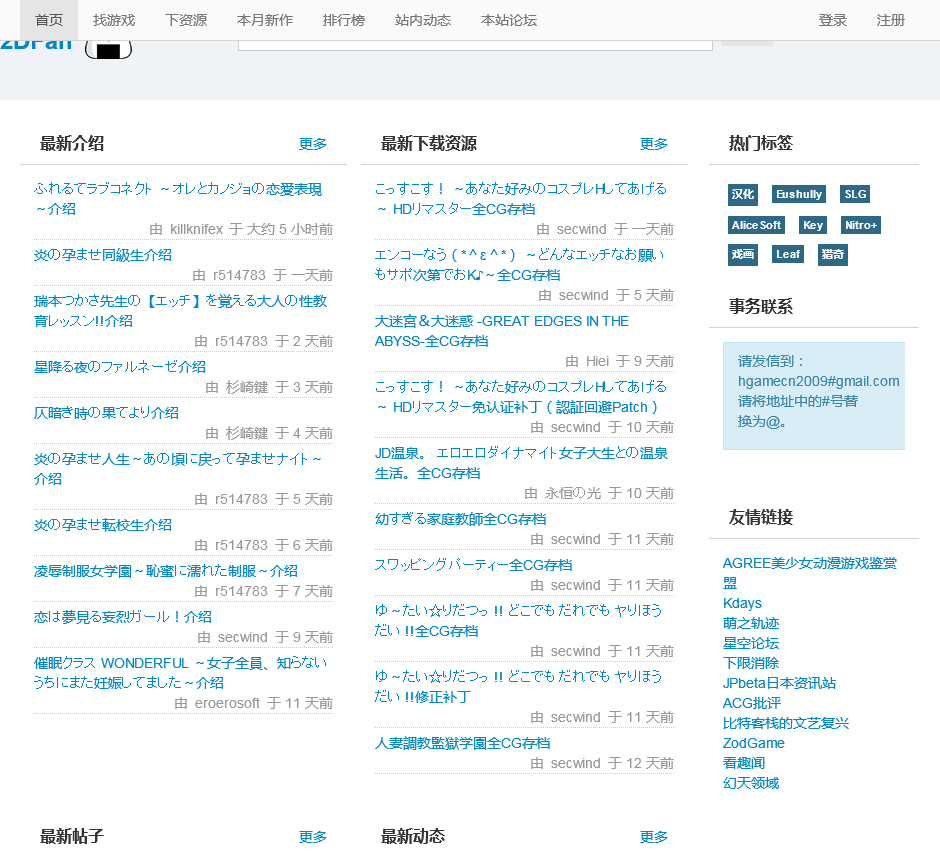Open the 首页 navigation tab

(x=49, y=20)
